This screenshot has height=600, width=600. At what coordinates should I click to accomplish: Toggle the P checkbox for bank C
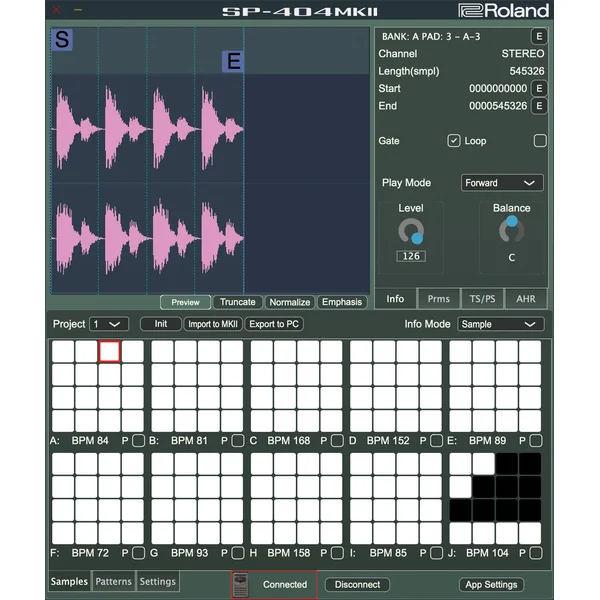pos(337,440)
